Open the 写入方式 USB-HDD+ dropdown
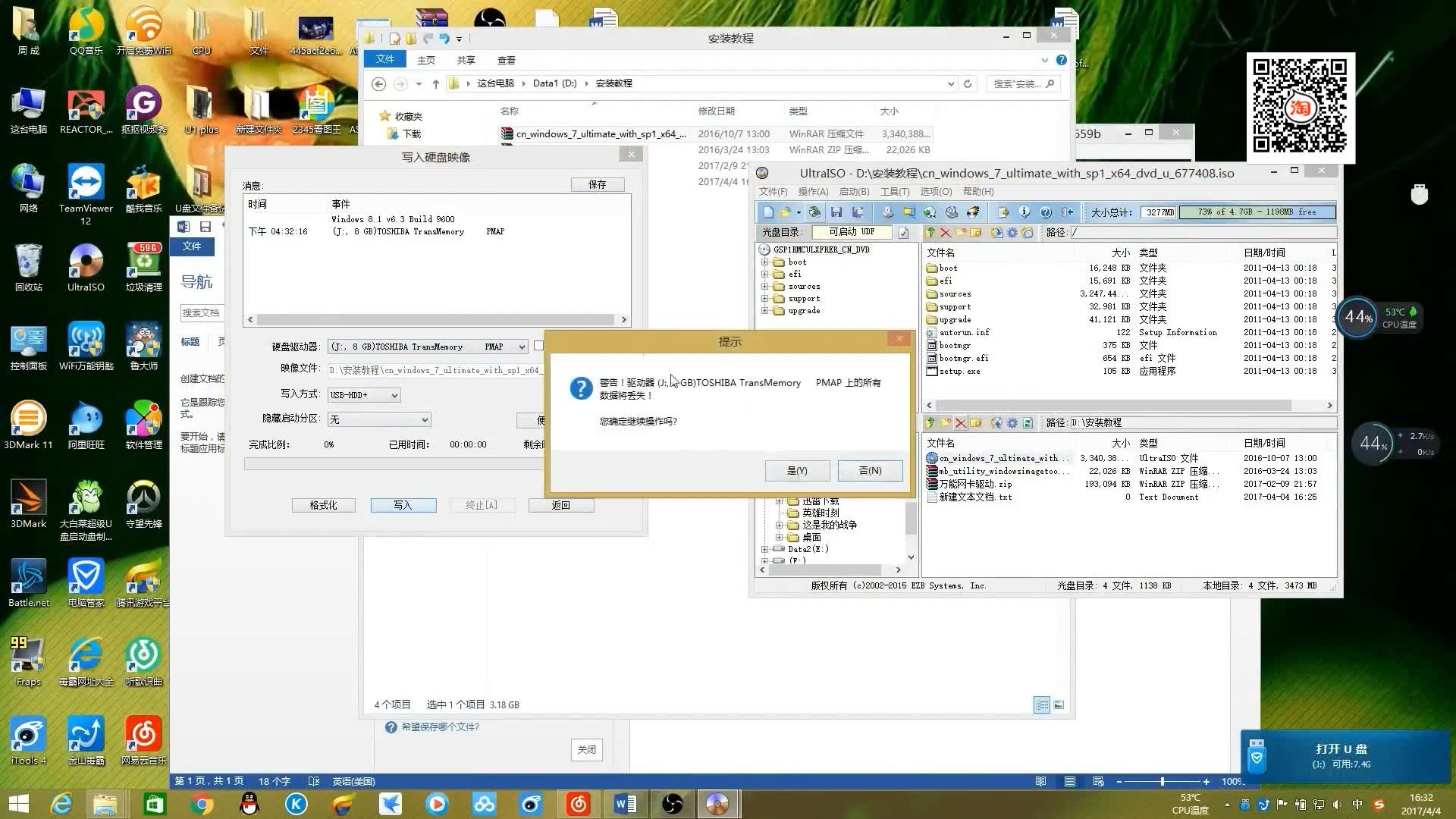This screenshot has width=1456, height=819. 364,395
